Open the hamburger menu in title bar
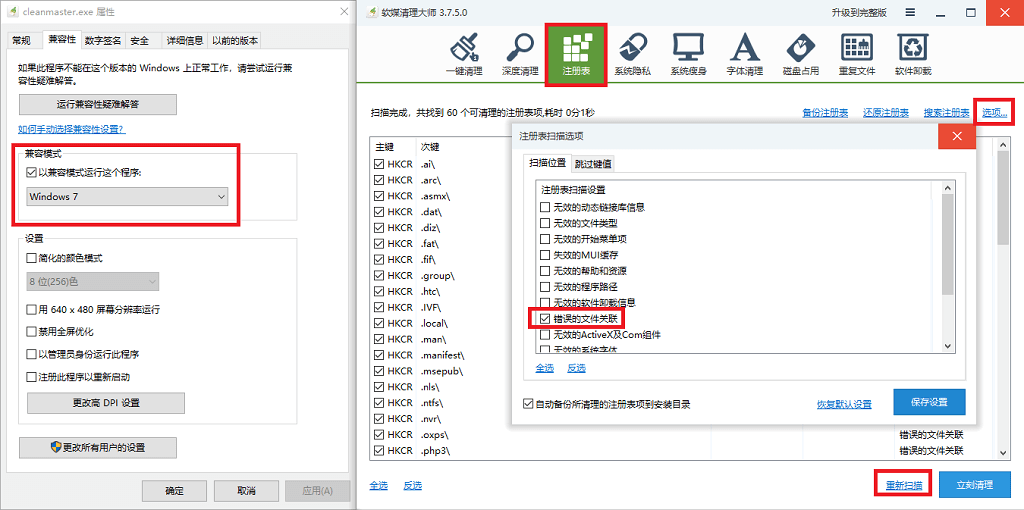 910,12
